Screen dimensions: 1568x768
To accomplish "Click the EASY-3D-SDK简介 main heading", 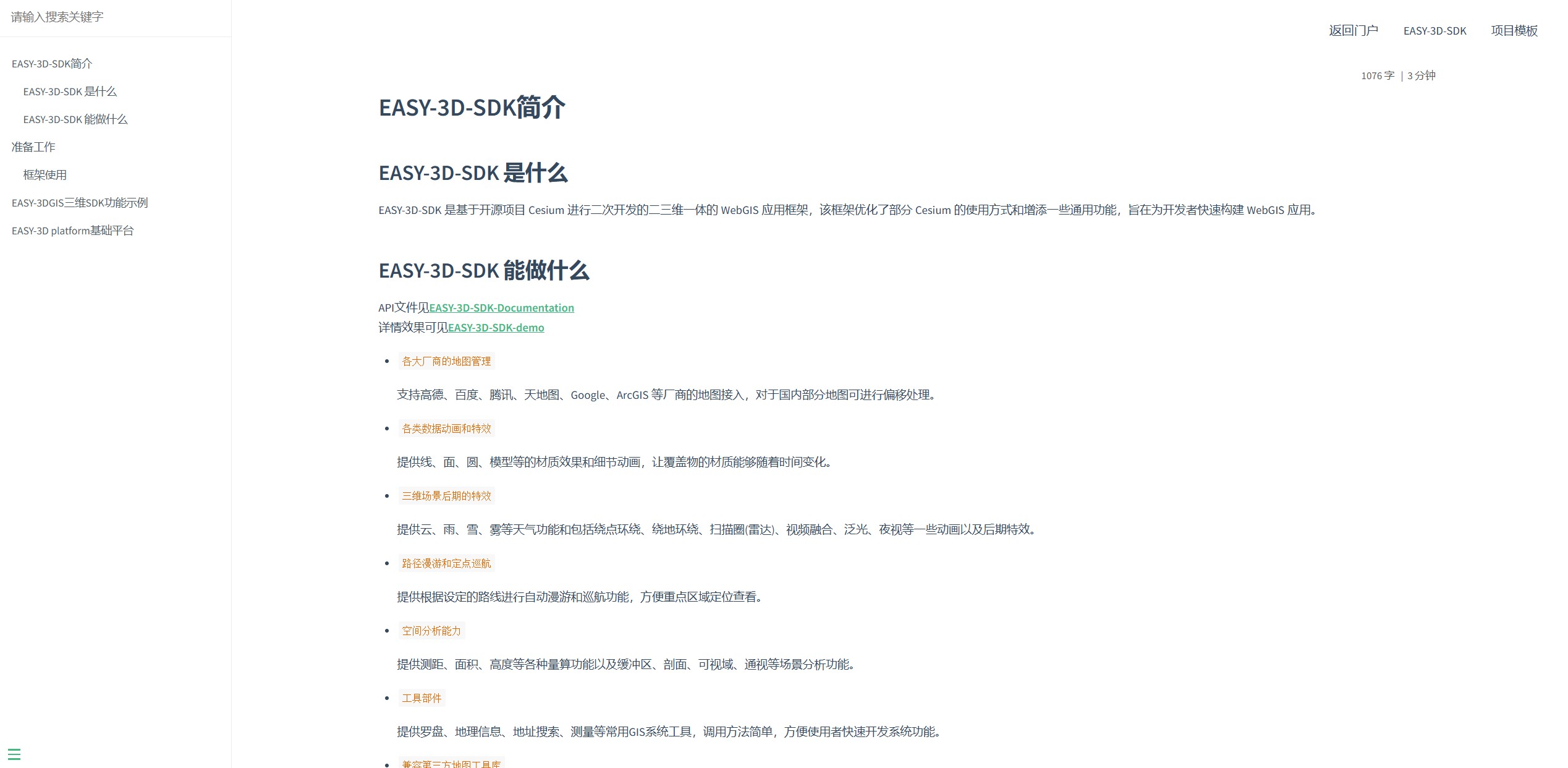I will pos(472,107).
